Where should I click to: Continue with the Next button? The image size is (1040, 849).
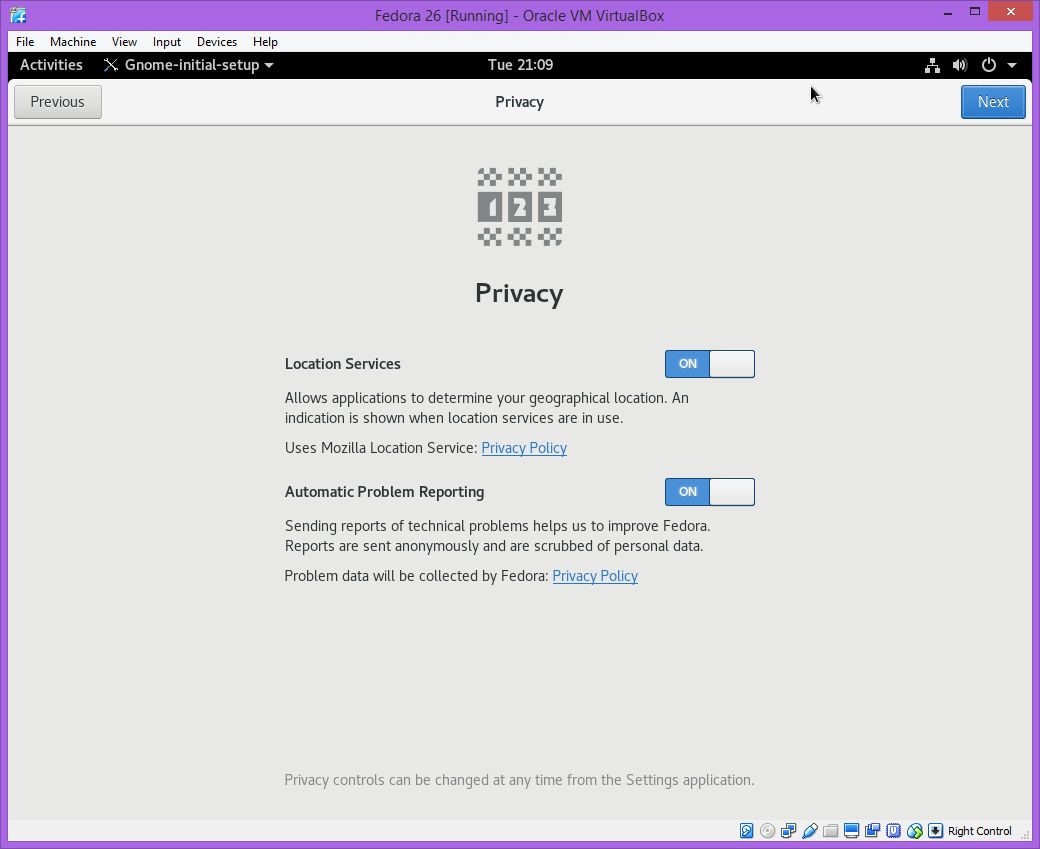point(993,102)
